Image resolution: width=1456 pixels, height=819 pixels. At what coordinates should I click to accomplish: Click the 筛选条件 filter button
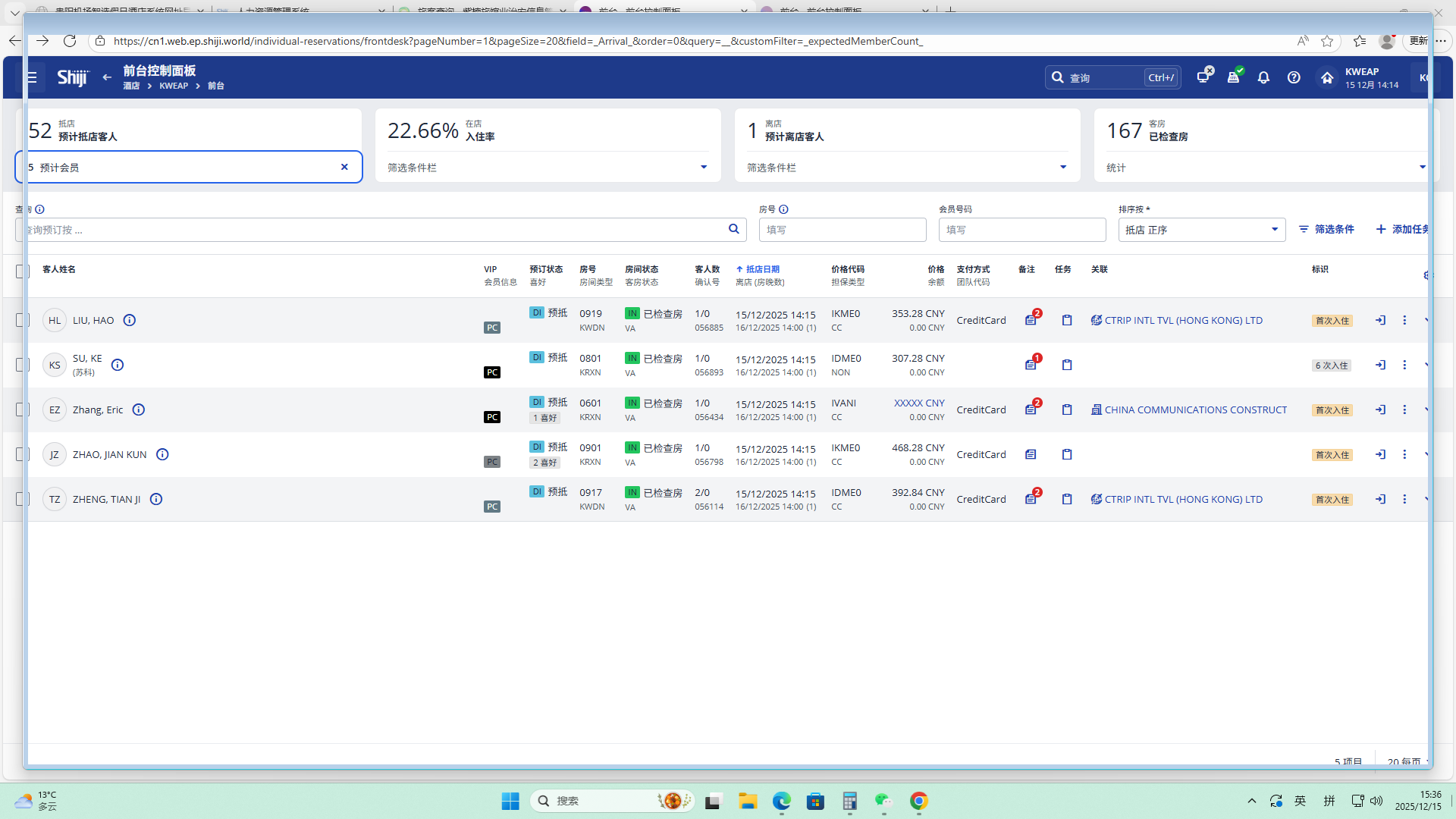tap(1326, 229)
